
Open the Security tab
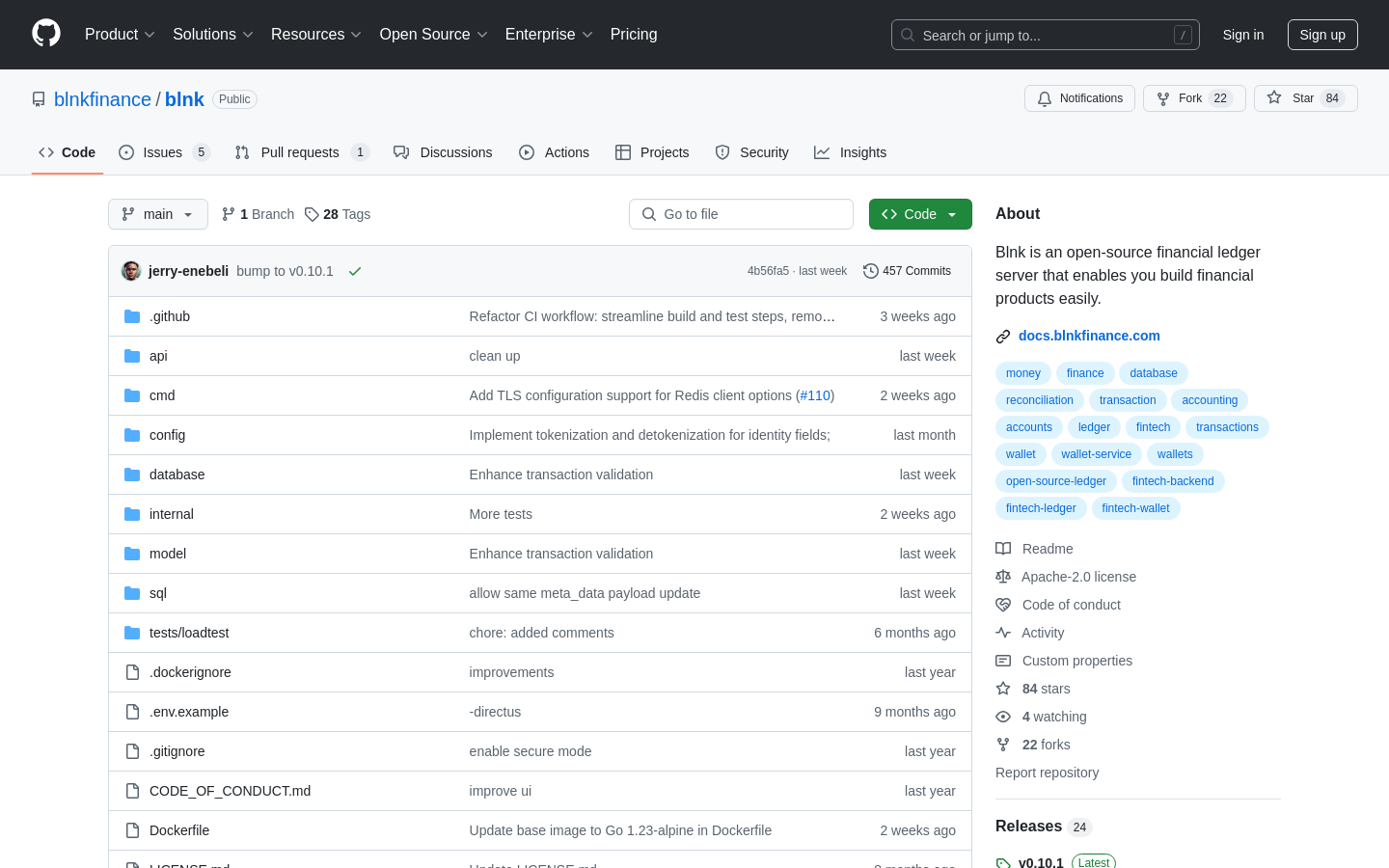751,152
